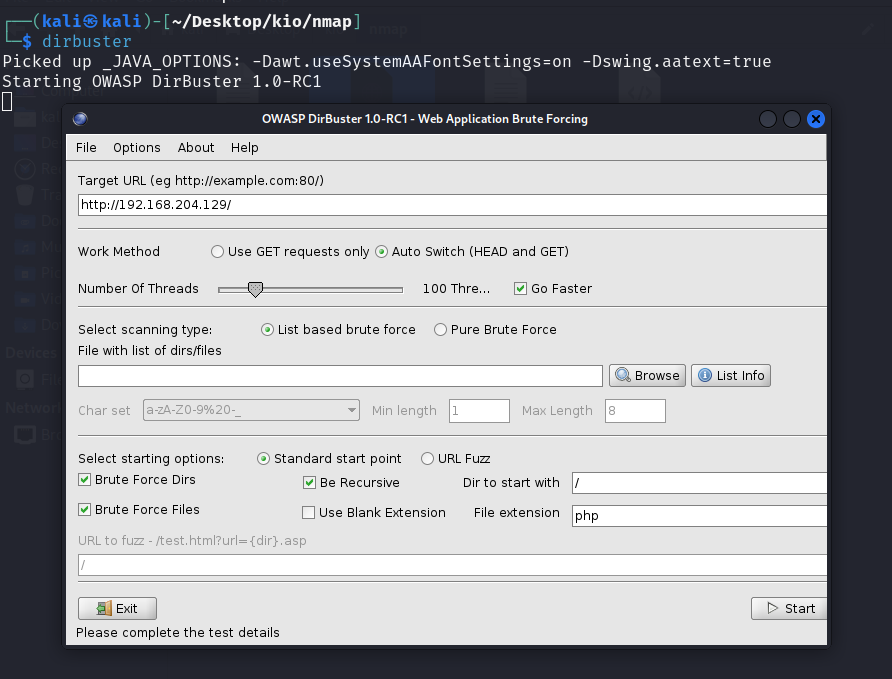
Task: Click the play triangle icon on Start
Action: click(x=773, y=608)
